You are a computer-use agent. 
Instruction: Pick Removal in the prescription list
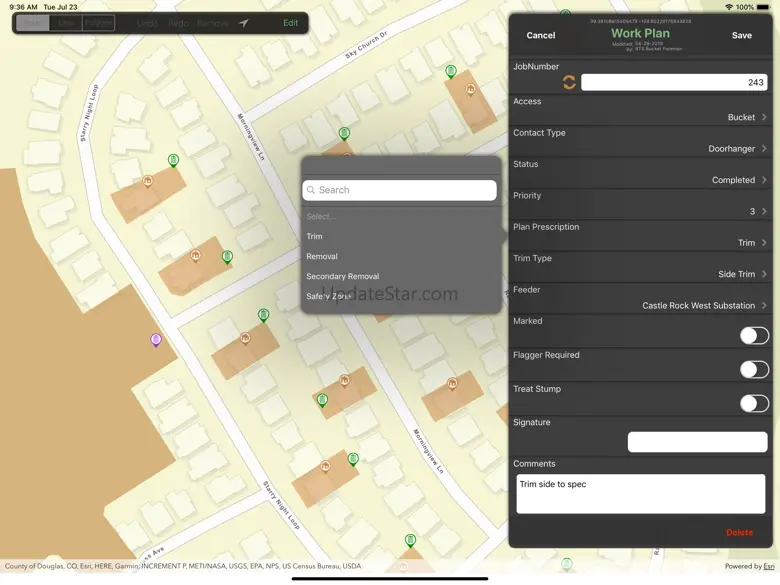[322, 256]
